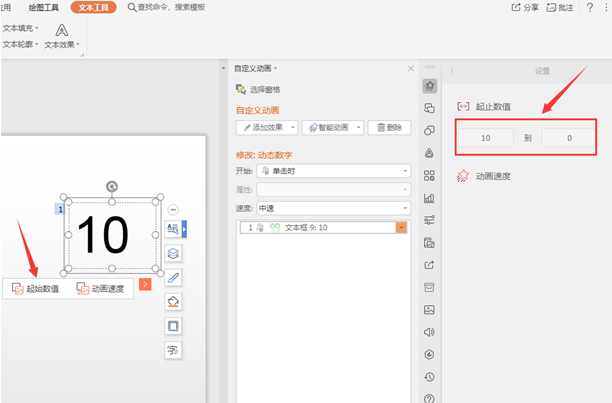Click the end value field showing 0
This screenshot has width=612, height=403.
tap(569, 138)
